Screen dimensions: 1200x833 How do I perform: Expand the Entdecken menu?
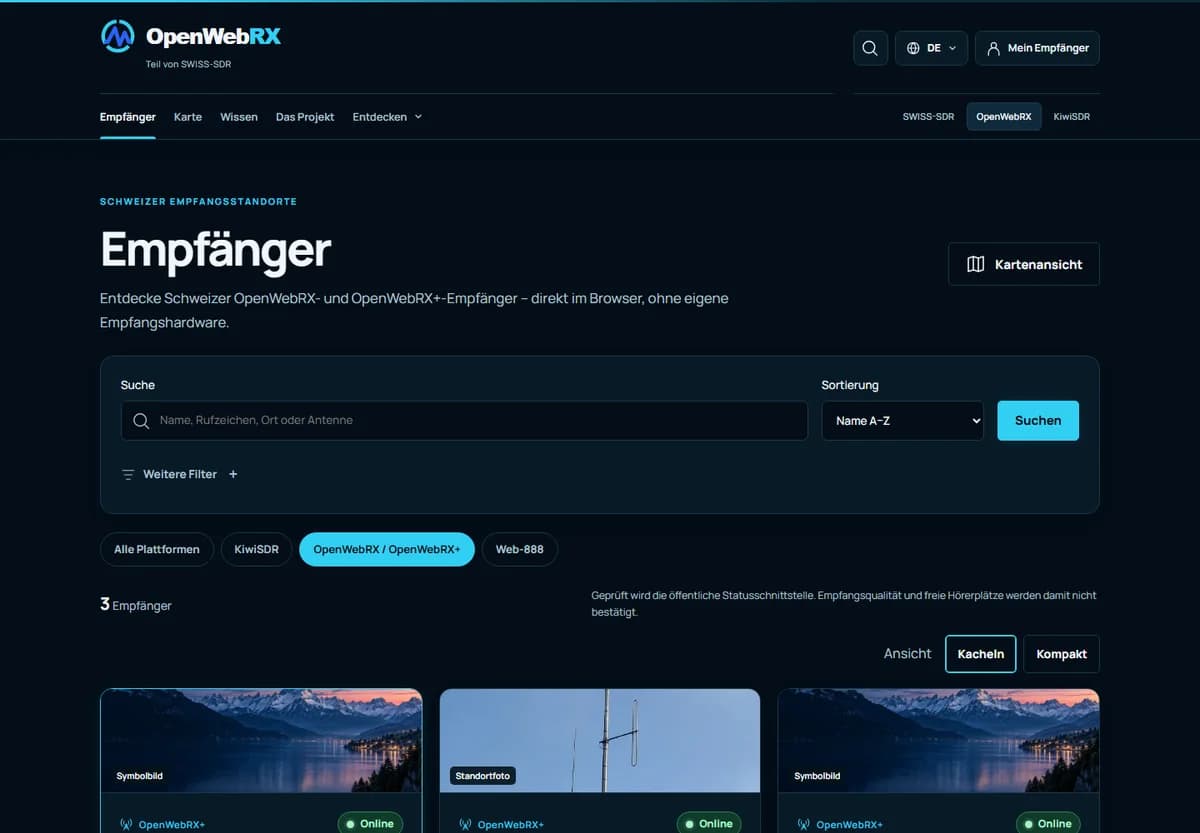pos(387,117)
